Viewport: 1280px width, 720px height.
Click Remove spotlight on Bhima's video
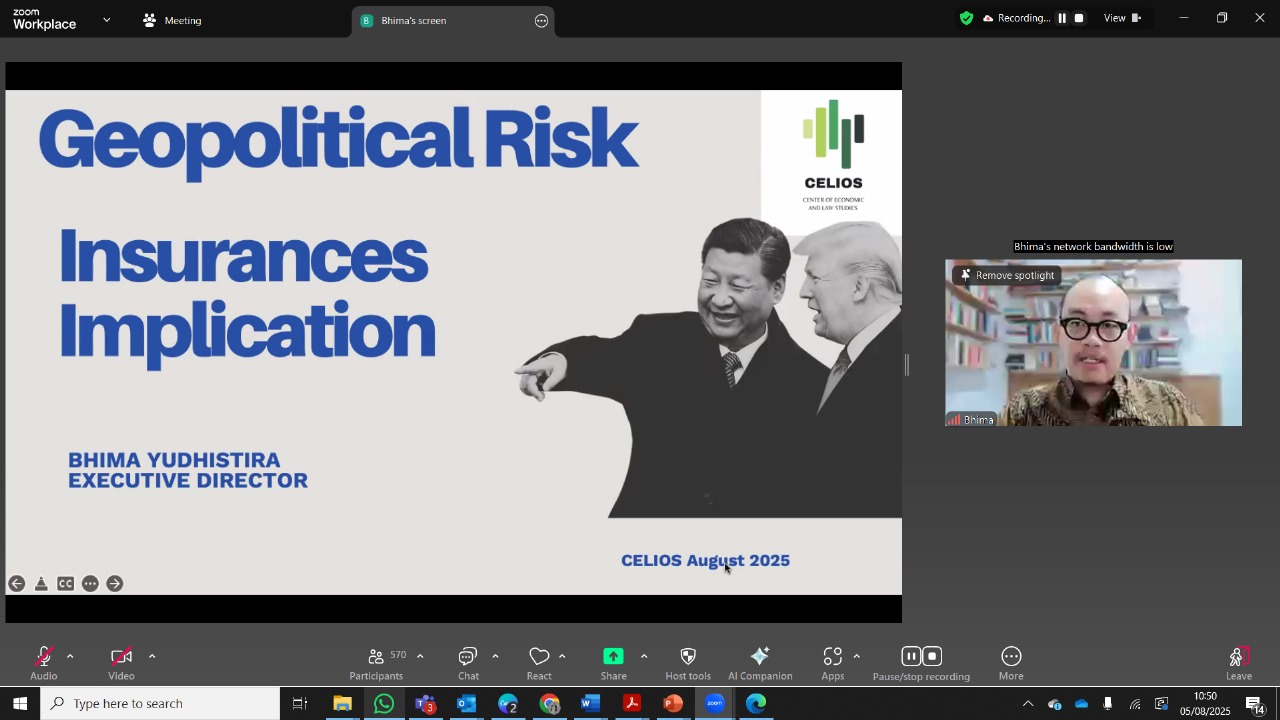click(1007, 275)
